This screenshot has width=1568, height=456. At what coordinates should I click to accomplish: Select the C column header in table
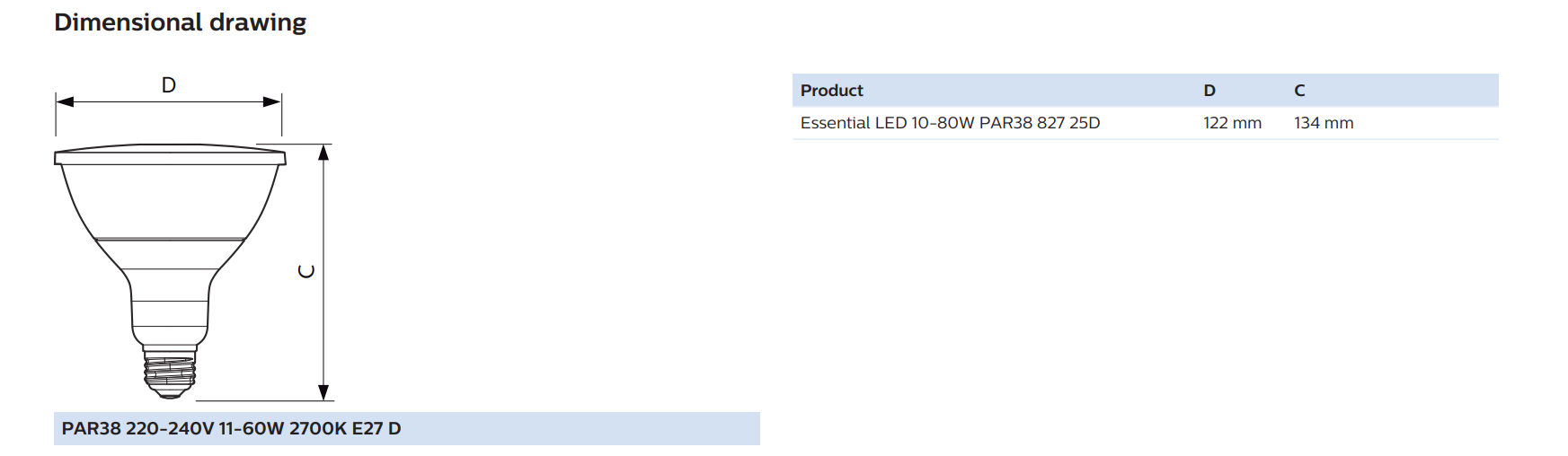point(1299,91)
